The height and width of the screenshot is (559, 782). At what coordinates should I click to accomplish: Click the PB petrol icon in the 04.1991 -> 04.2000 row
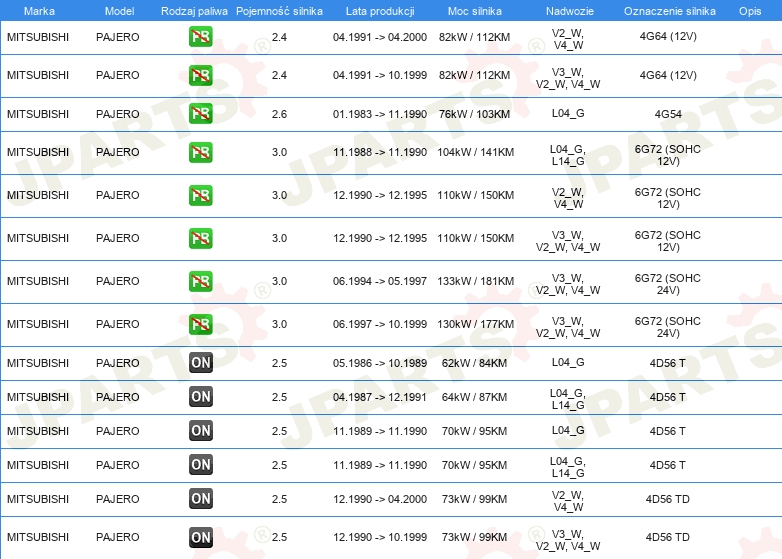[x=200, y=36]
